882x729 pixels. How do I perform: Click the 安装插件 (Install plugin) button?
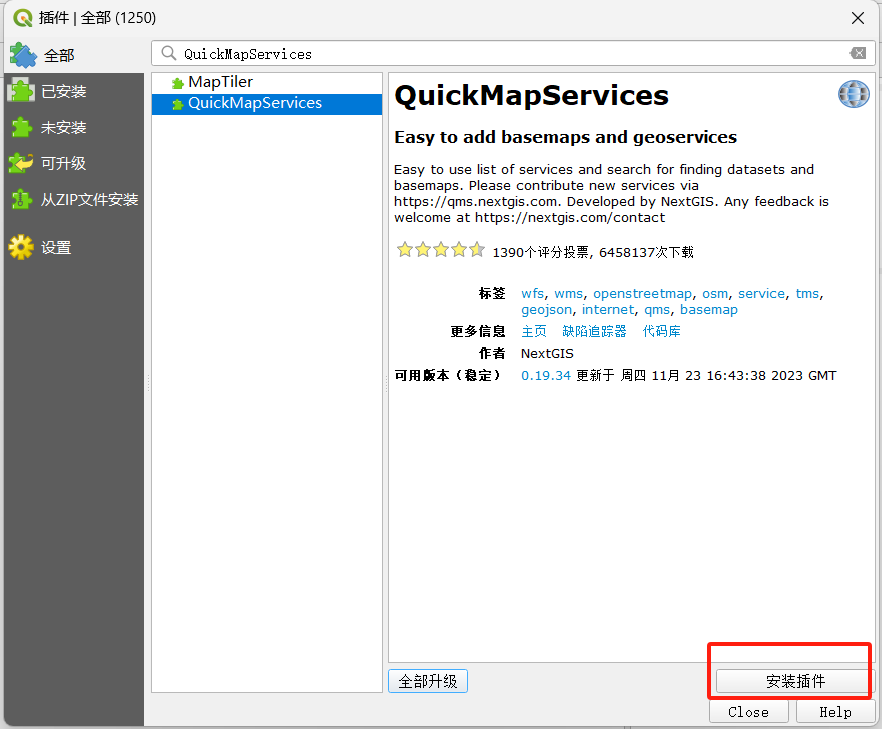(x=795, y=681)
